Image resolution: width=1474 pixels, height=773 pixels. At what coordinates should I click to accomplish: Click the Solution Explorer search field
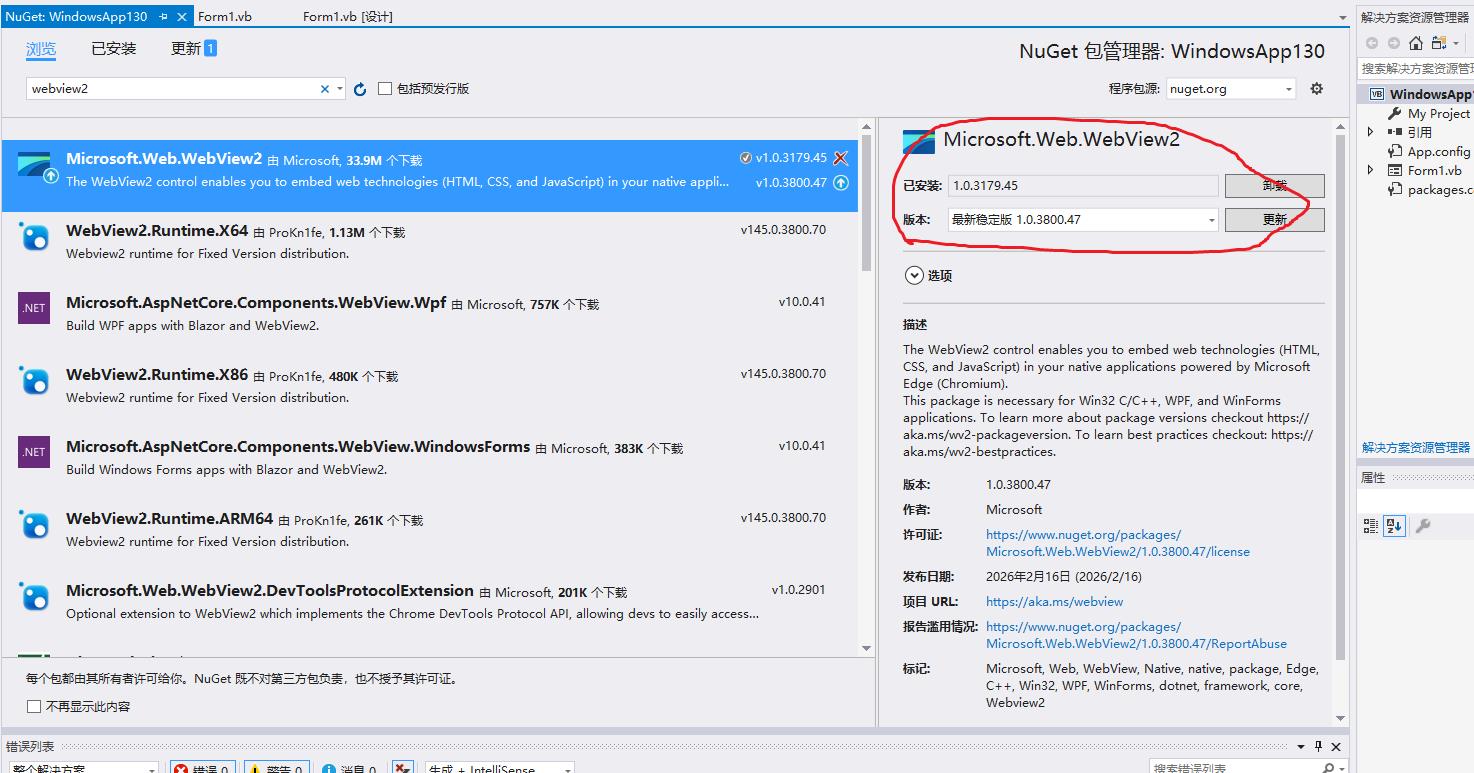(x=1416, y=68)
